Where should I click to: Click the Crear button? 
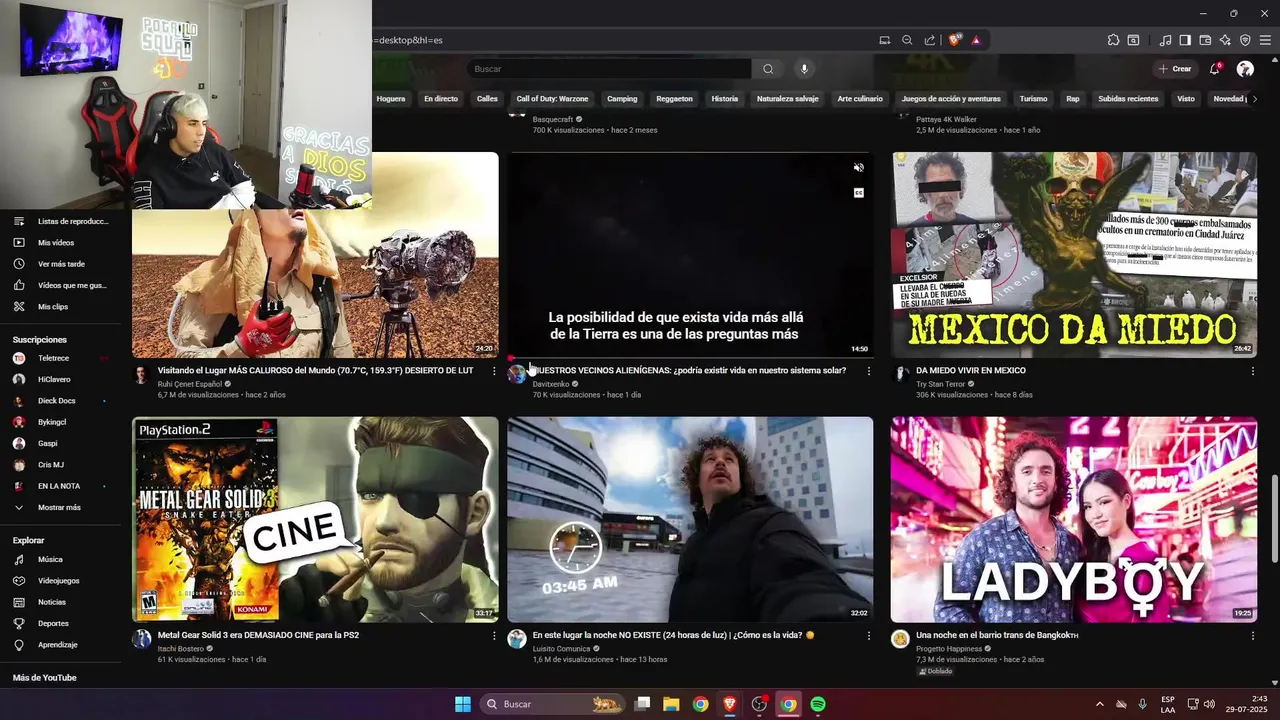pyautogui.click(x=1175, y=69)
